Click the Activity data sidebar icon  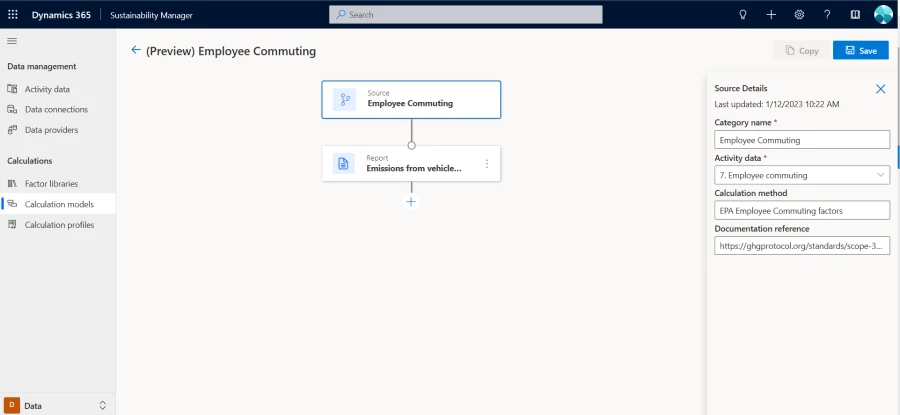pyautogui.click(x=12, y=89)
